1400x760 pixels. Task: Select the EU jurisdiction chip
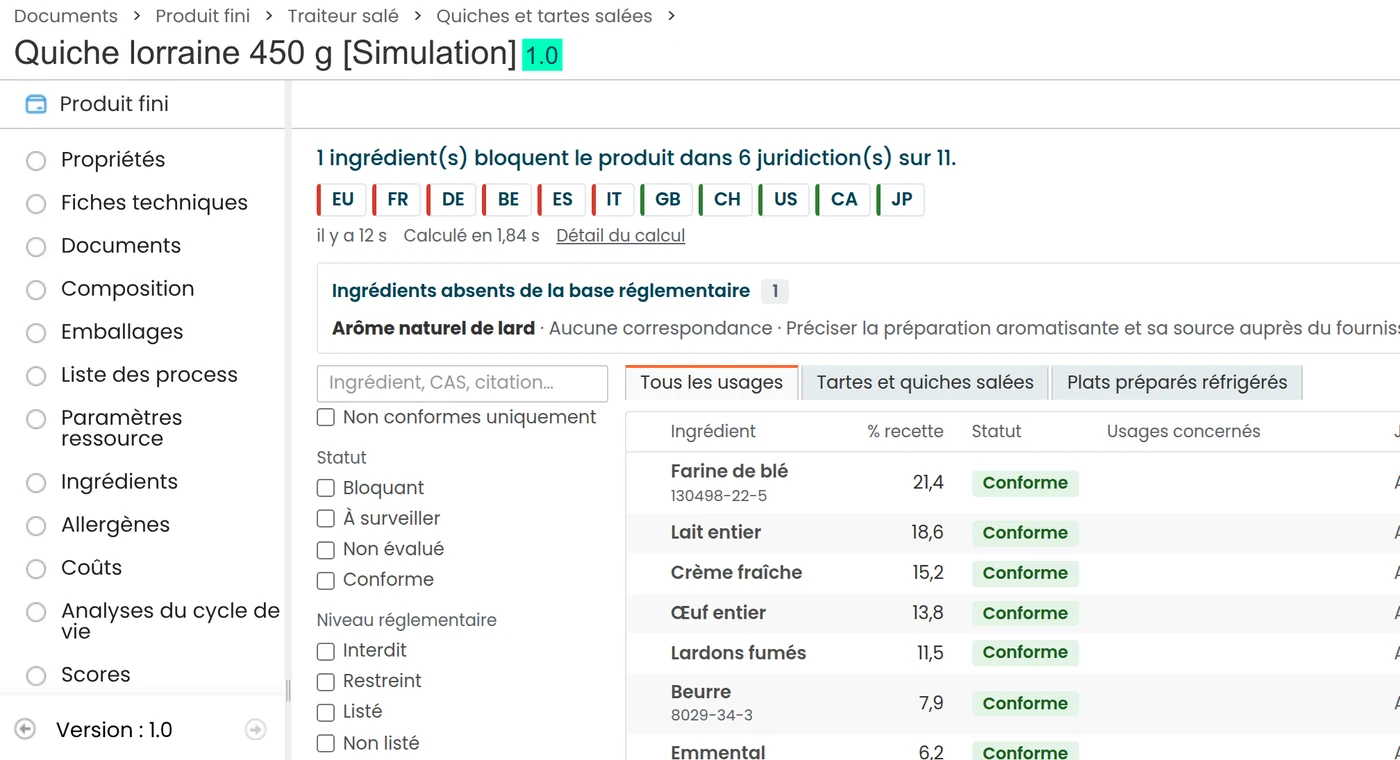tap(342, 199)
